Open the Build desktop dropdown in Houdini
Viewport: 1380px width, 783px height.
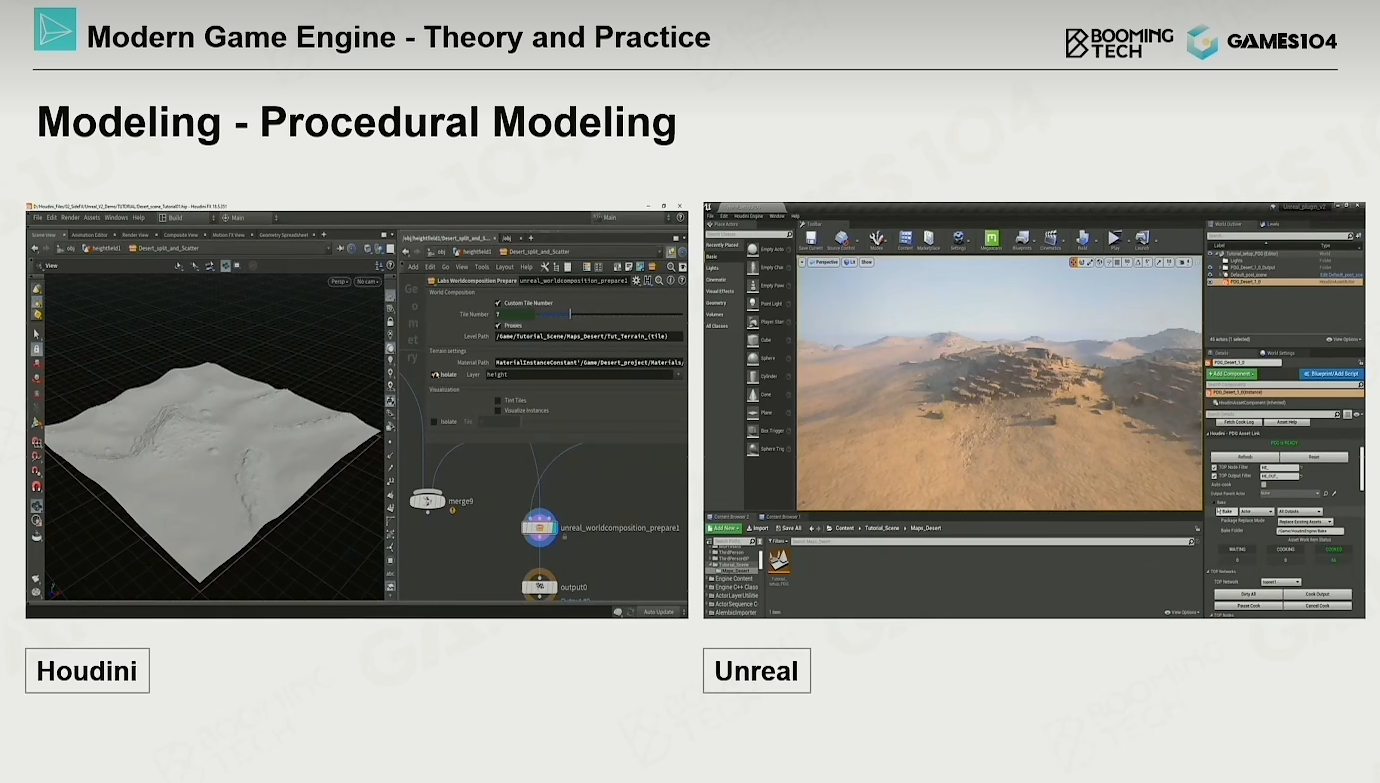pyautogui.click(x=187, y=217)
